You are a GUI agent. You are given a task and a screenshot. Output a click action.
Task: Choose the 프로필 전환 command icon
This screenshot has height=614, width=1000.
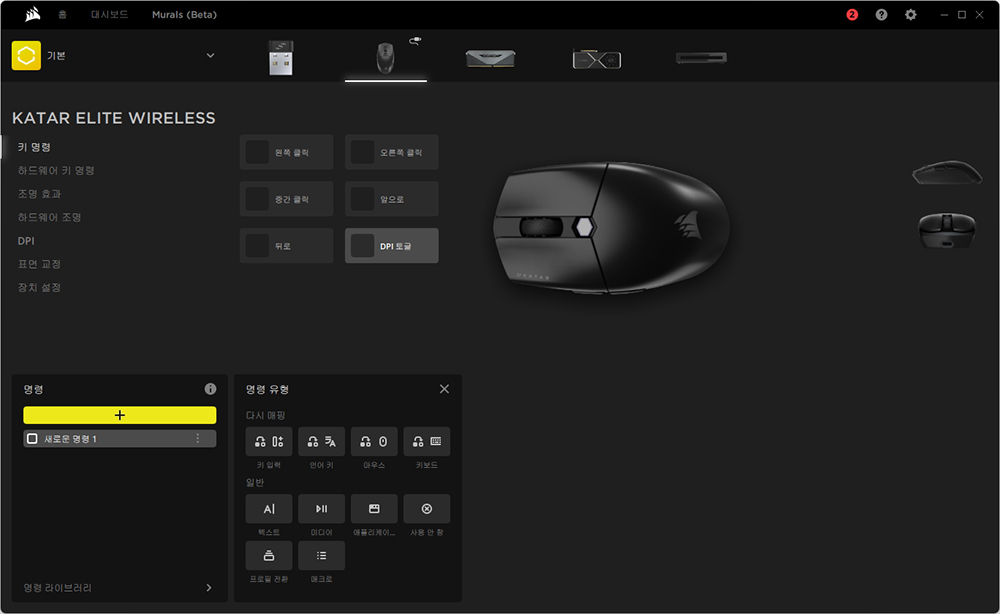point(269,555)
